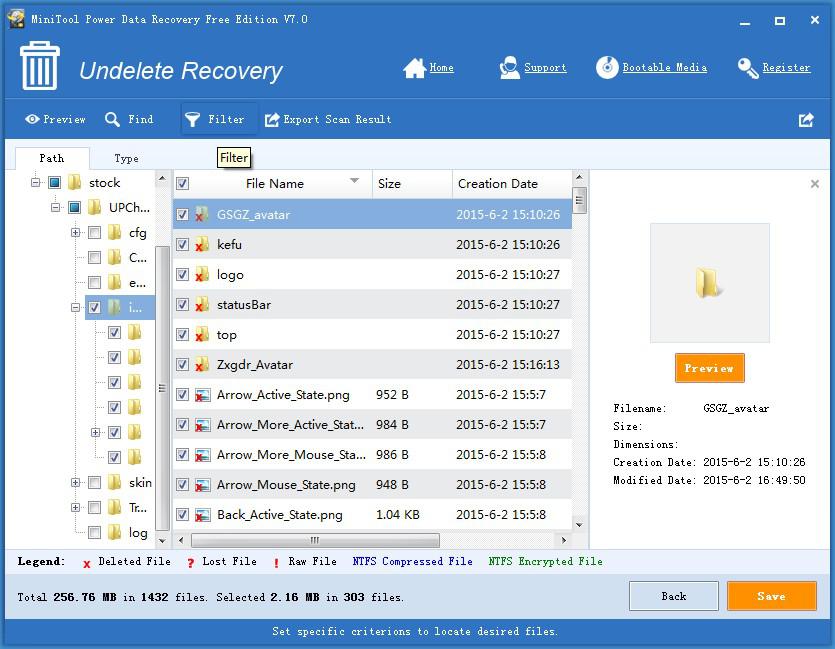The width and height of the screenshot is (835, 649).
Task: Uncheck the GSGZ_avatar row checkbox
Action: [182, 214]
